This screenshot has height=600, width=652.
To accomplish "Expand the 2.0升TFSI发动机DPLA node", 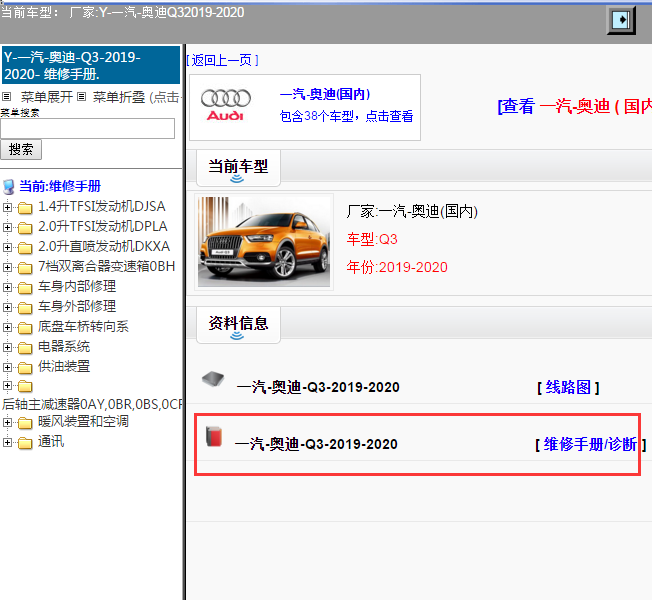I will 7,227.
